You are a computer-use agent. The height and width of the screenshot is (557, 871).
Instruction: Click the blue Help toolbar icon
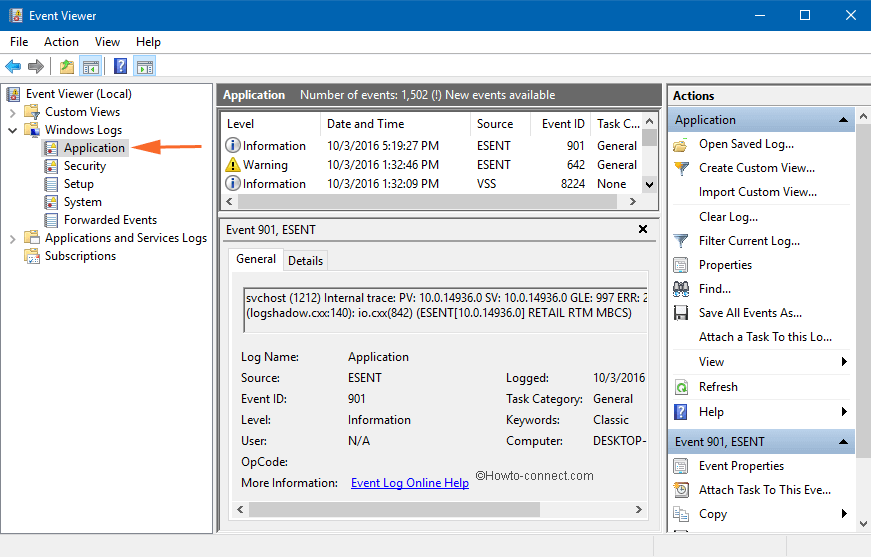pyautogui.click(x=121, y=67)
